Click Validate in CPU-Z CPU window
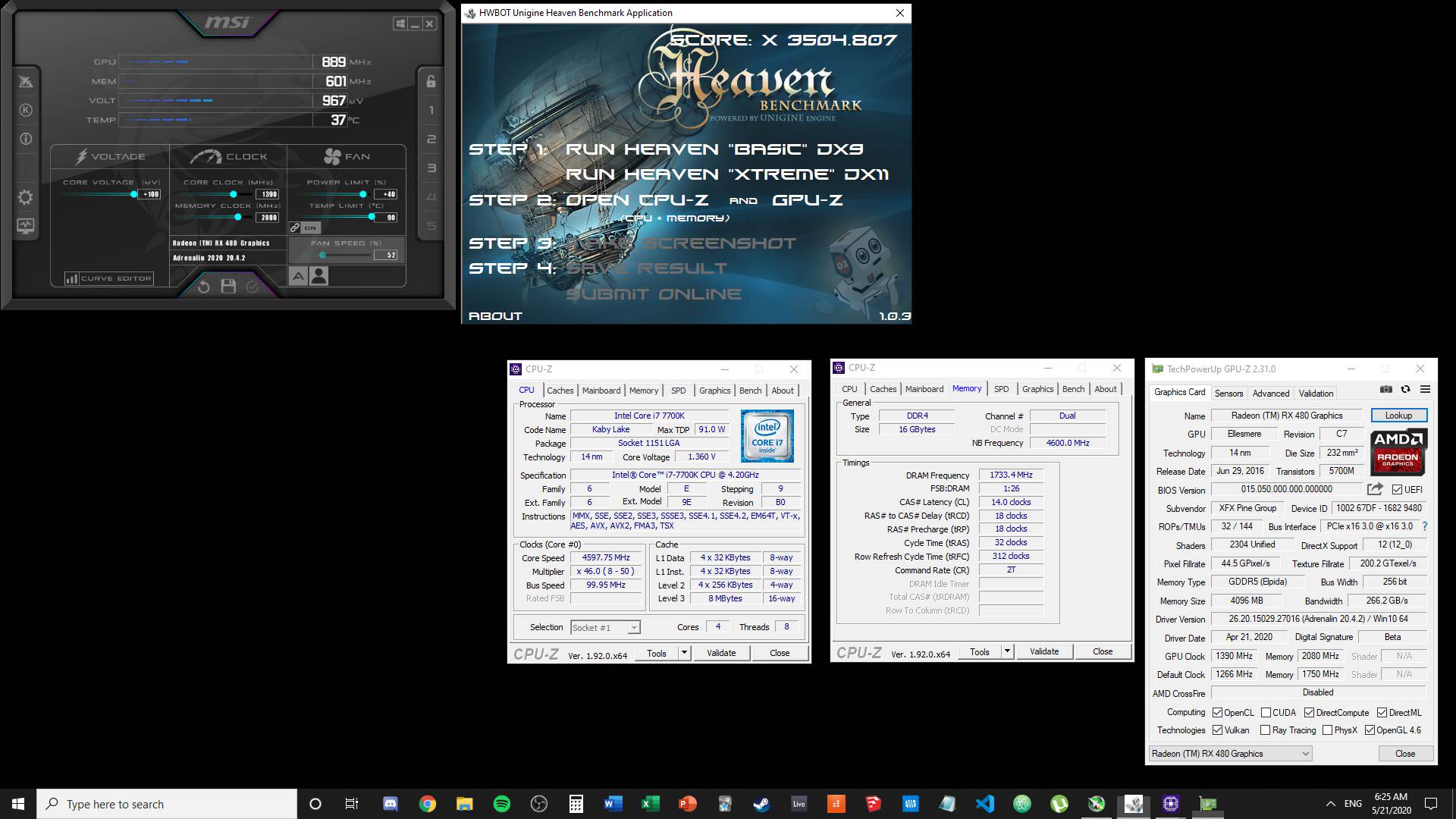Image resolution: width=1456 pixels, height=819 pixels. click(x=721, y=653)
